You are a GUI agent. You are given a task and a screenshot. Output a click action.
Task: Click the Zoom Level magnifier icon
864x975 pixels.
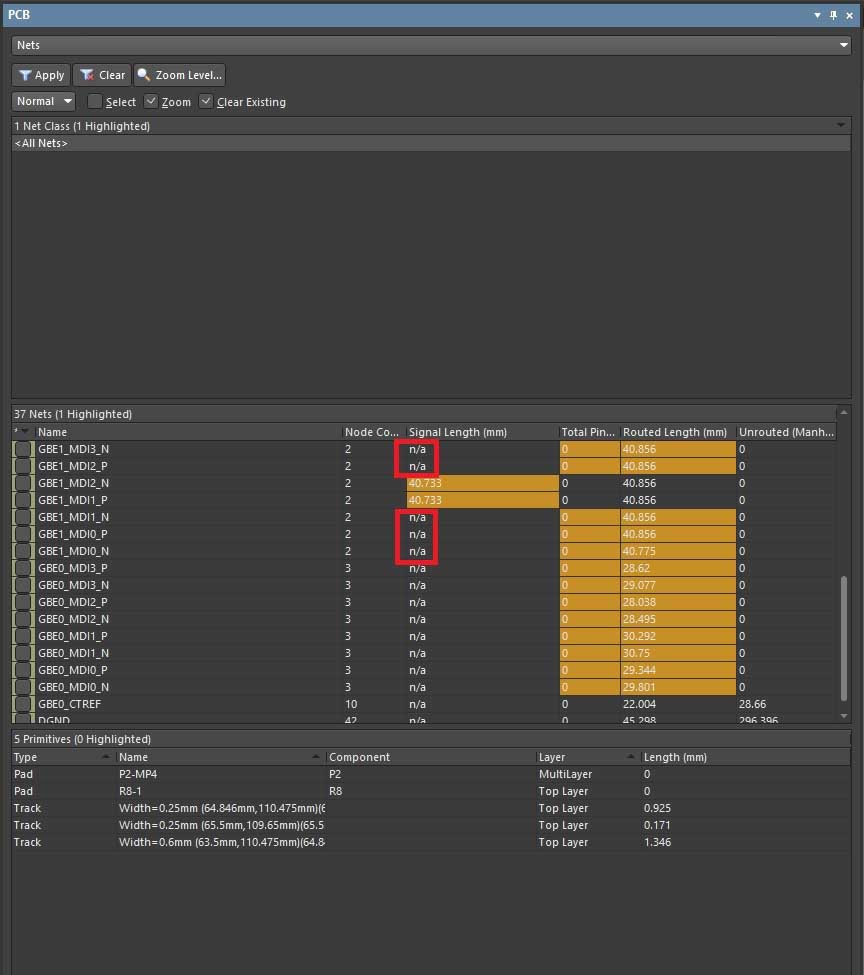coord(144,75)
